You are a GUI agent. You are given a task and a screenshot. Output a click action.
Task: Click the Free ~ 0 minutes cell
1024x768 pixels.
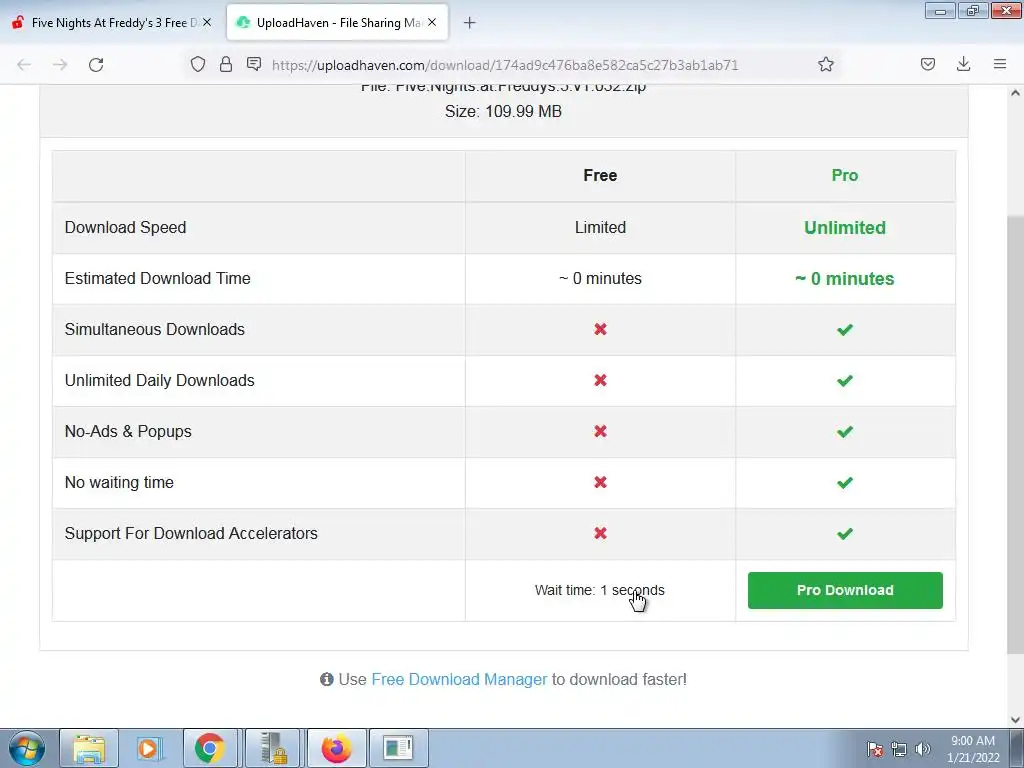600,278
